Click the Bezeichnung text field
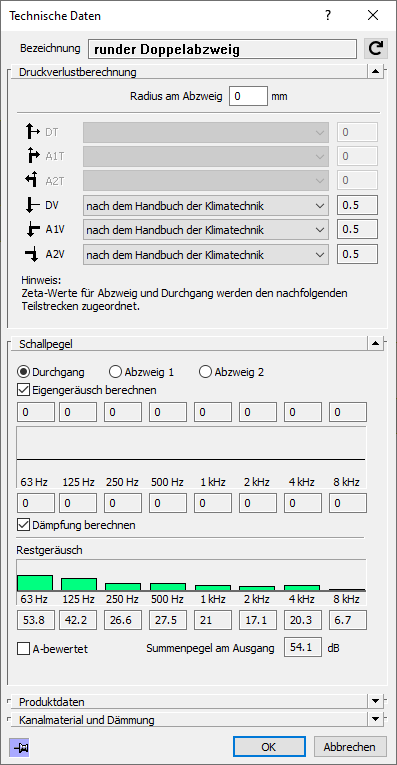 (222, 49)
